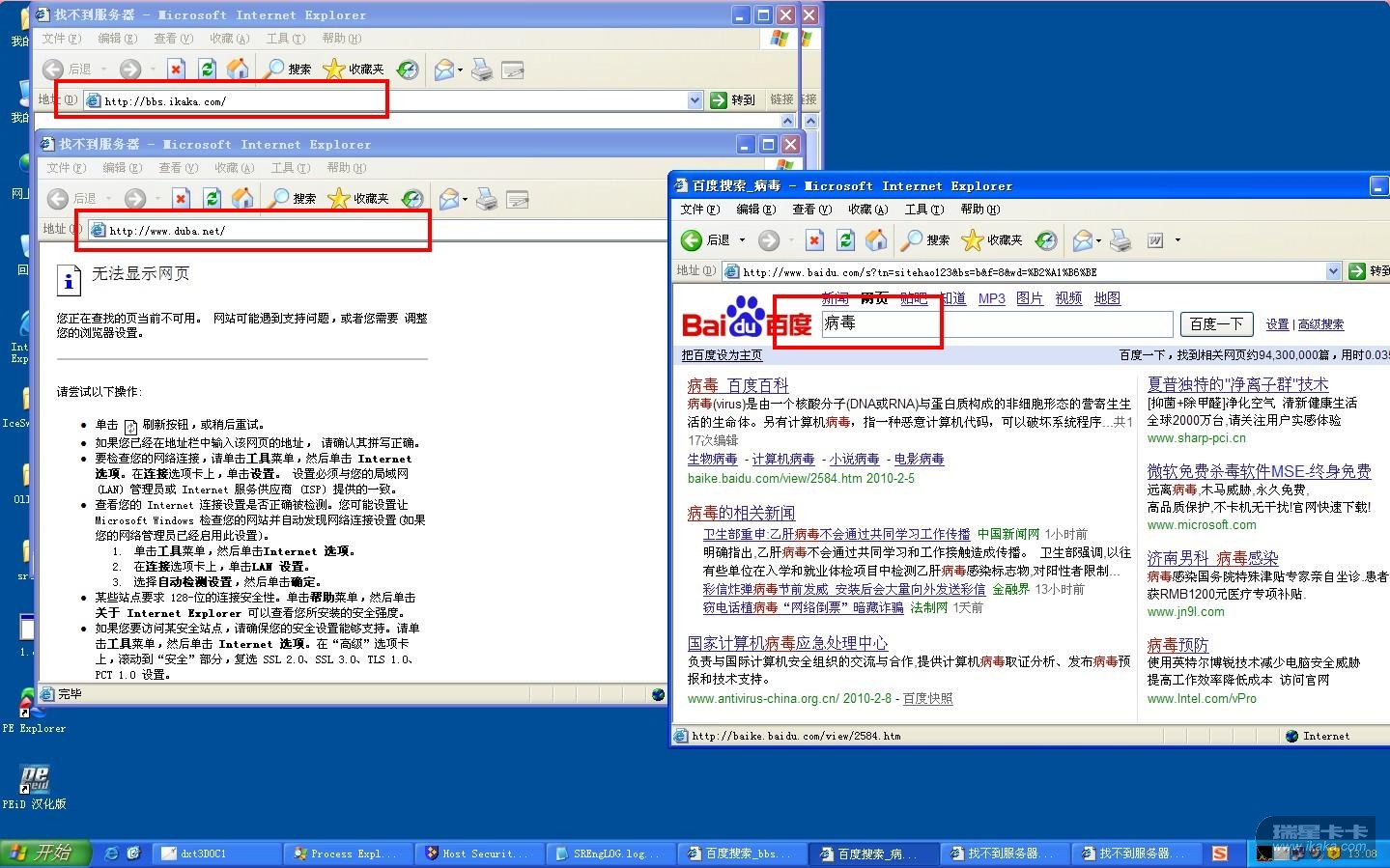Go to home page from Baidu window toolbar

click(x=876, y=239)
